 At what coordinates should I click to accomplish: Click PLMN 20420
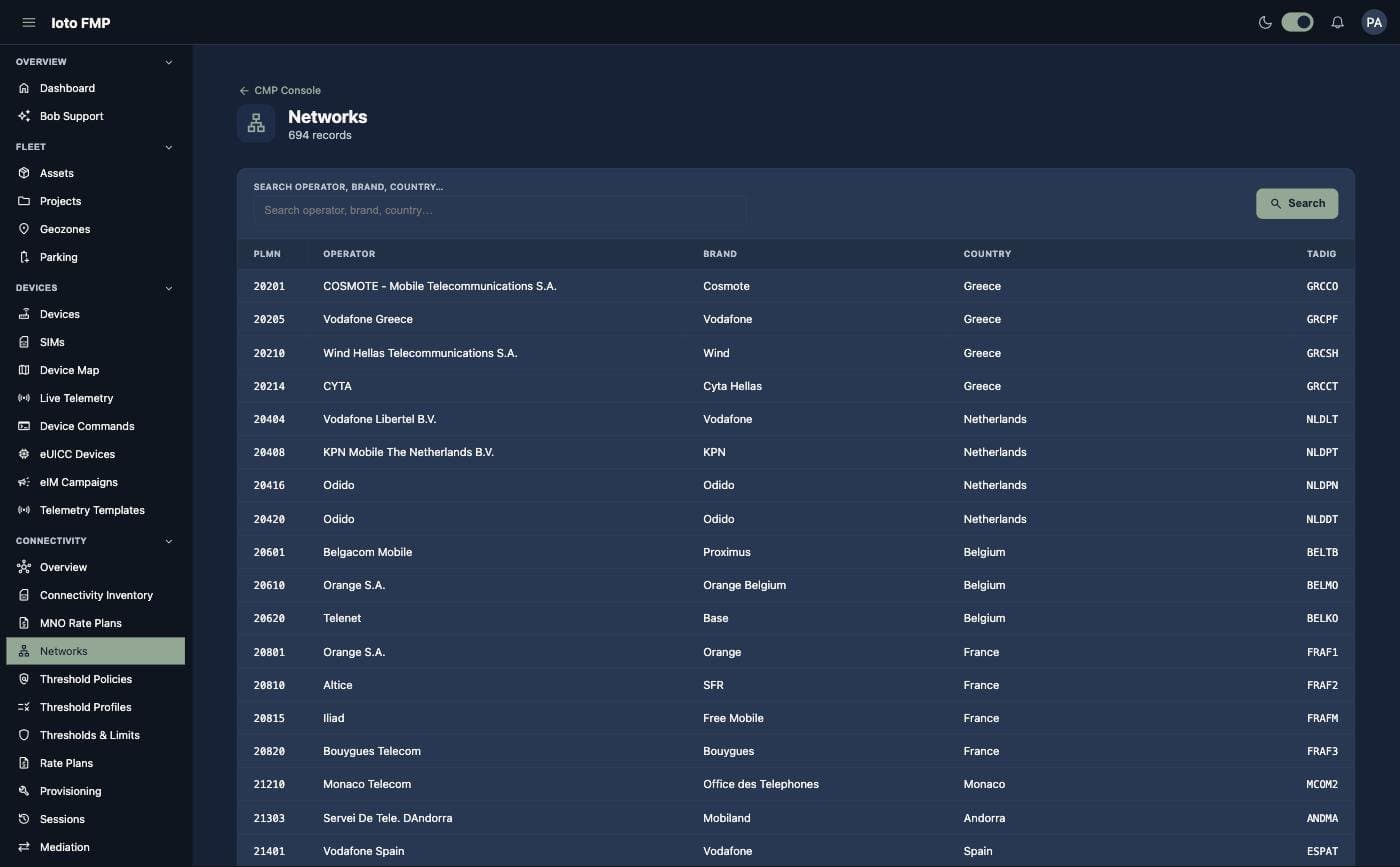(269, 519)
